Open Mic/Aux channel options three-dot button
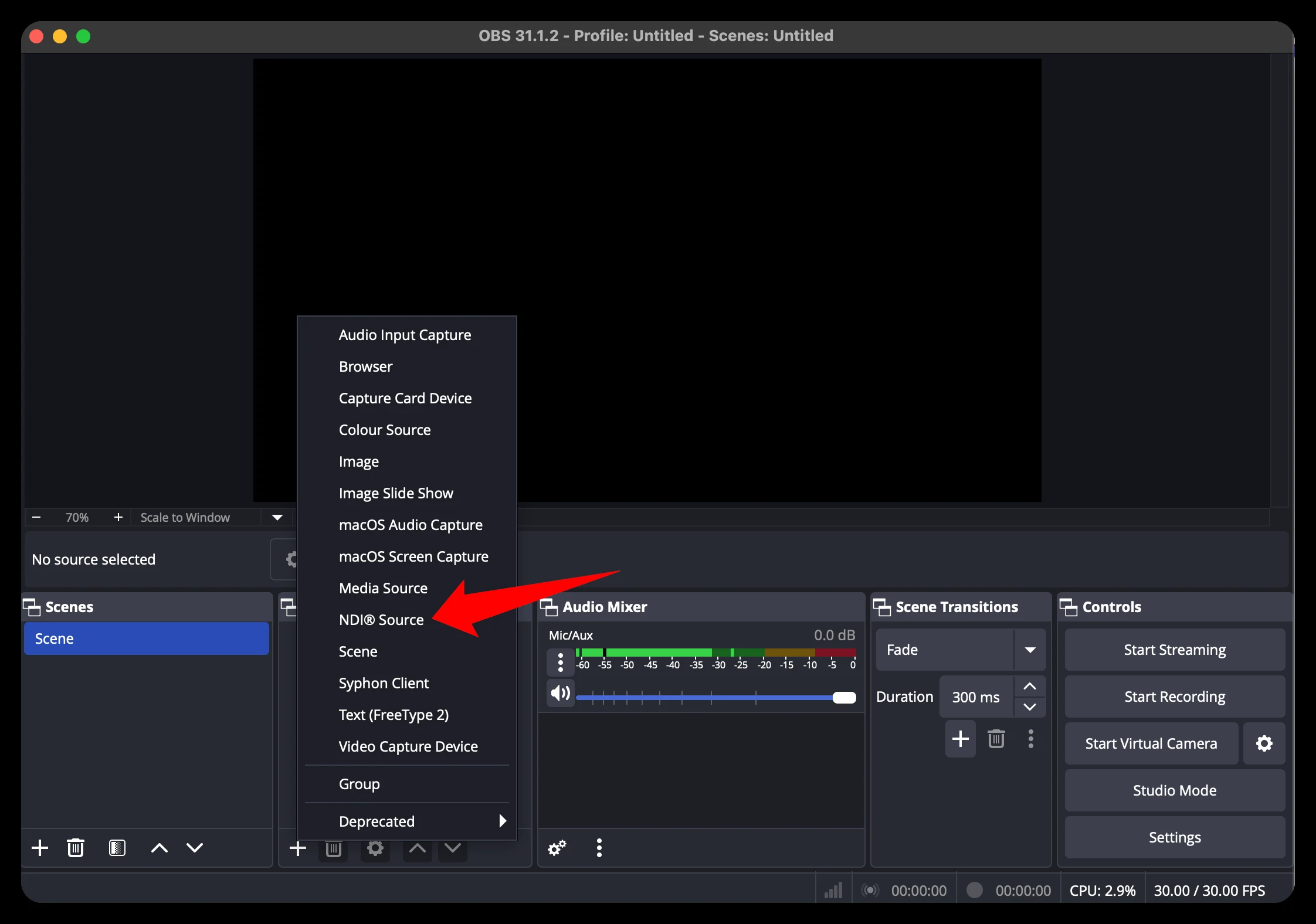 coord(561,663)
